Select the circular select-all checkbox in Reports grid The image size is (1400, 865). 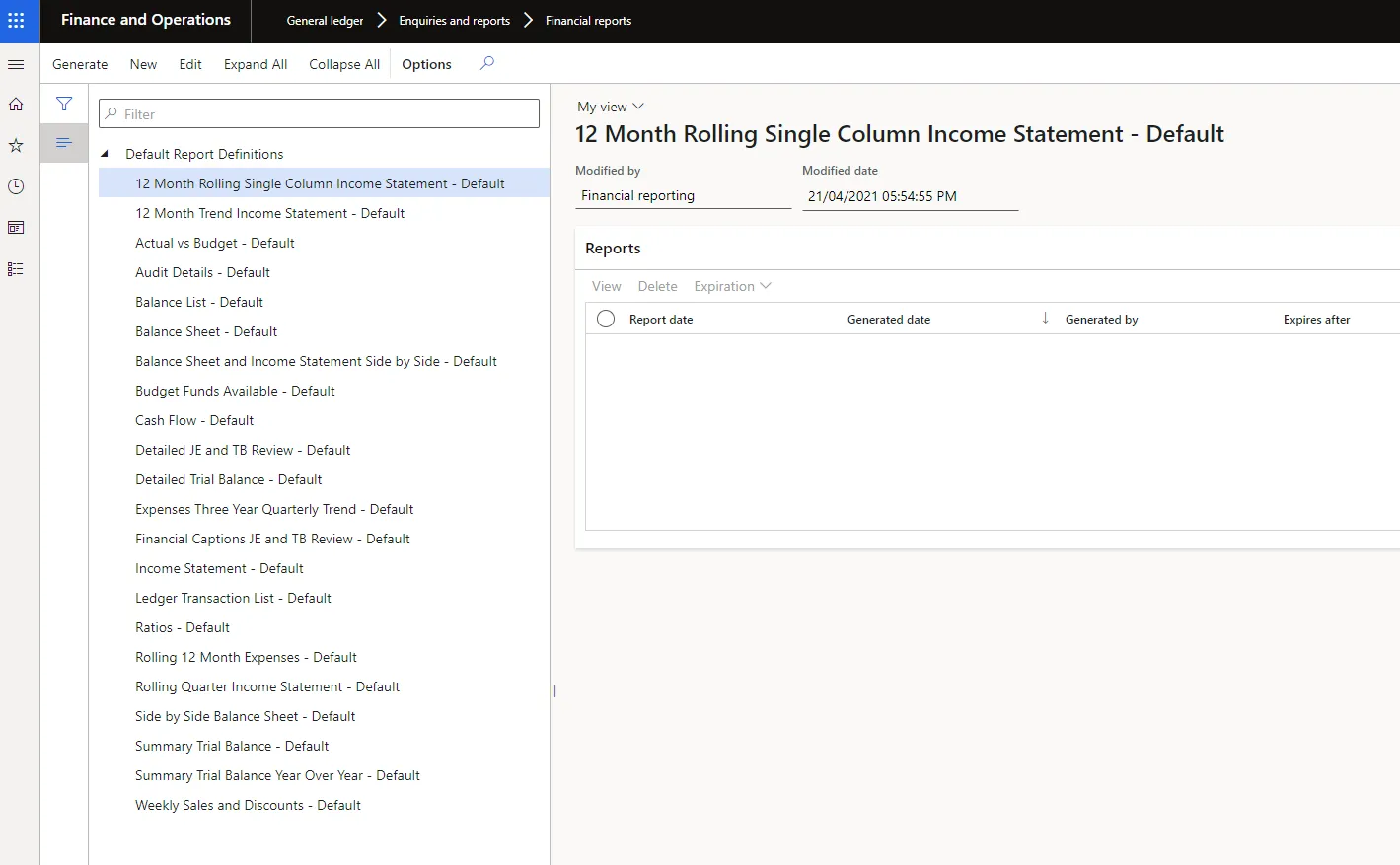pos(605,319)
